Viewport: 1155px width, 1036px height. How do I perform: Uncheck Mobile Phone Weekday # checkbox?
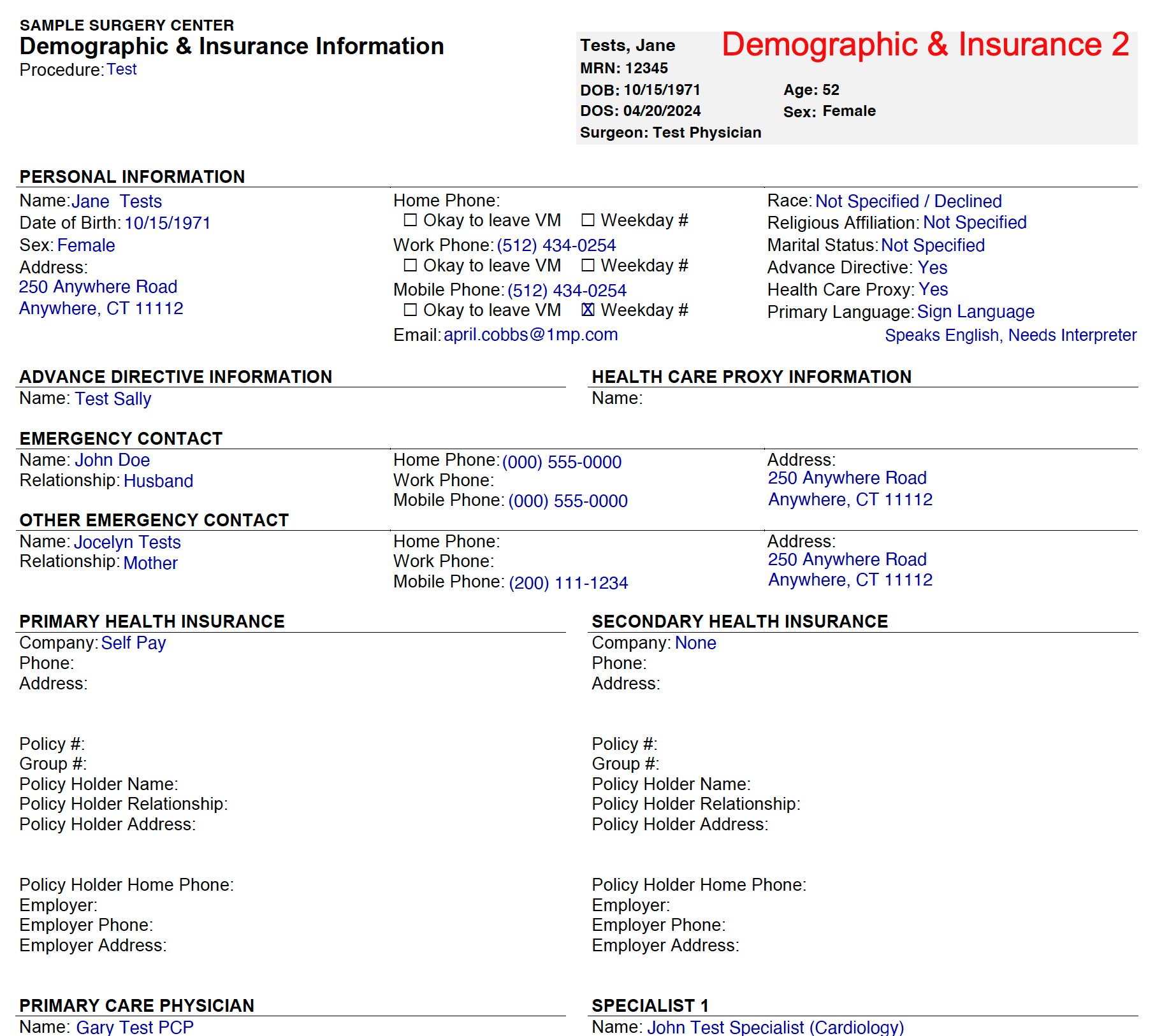tap(588, 310)
